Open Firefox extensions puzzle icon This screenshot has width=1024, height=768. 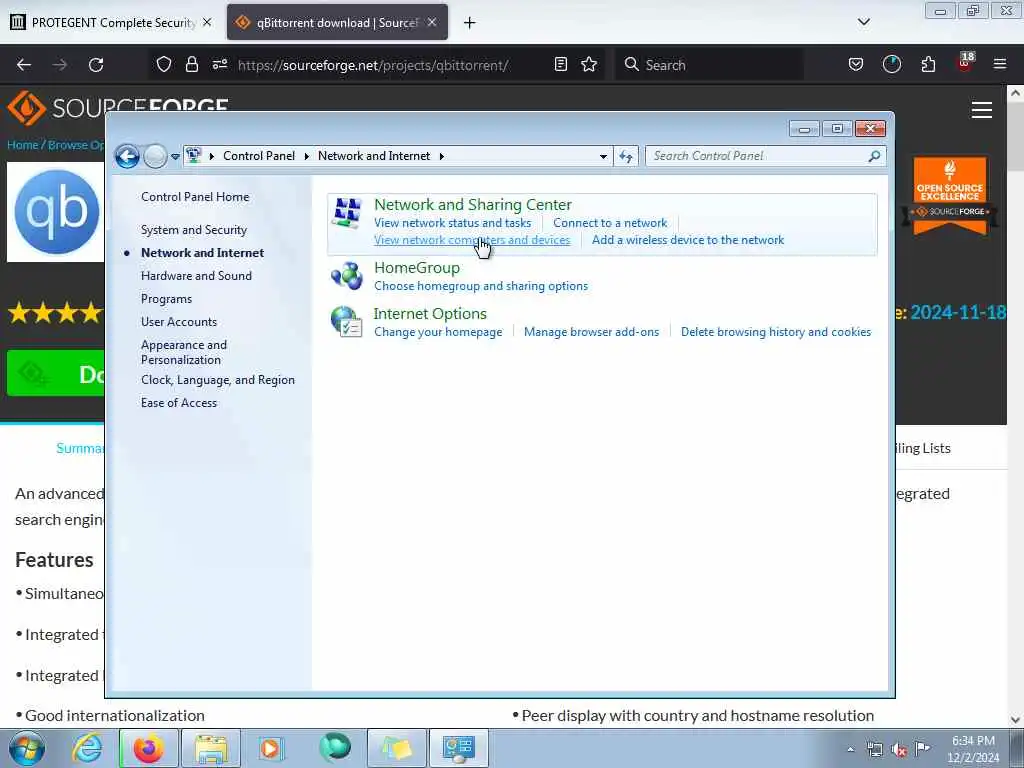click(x=928, y=65)
